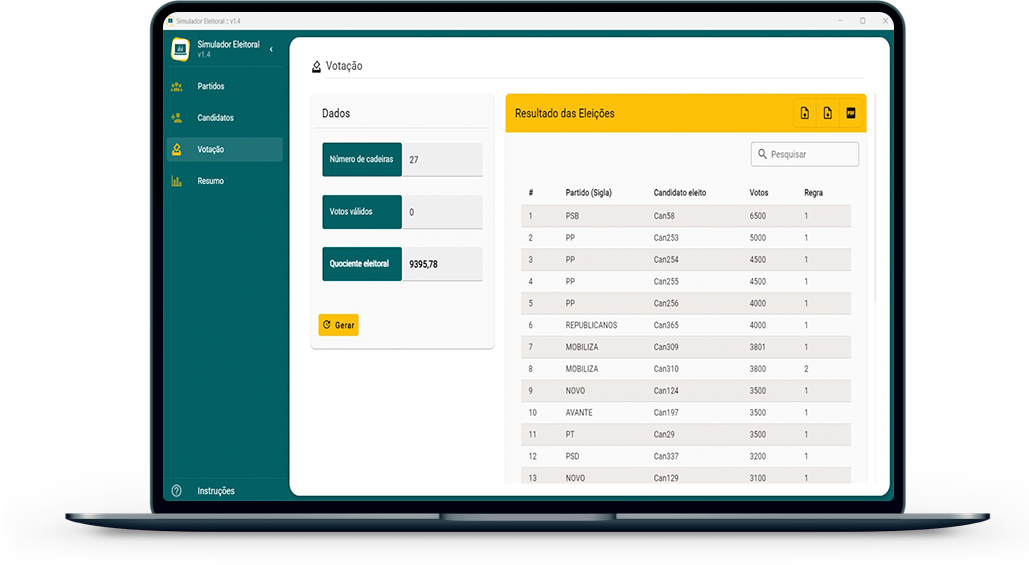Click the Resumo bar chart icon
Image resolution: width=1029 pixels, height=565 pixels.
[177, 181]
